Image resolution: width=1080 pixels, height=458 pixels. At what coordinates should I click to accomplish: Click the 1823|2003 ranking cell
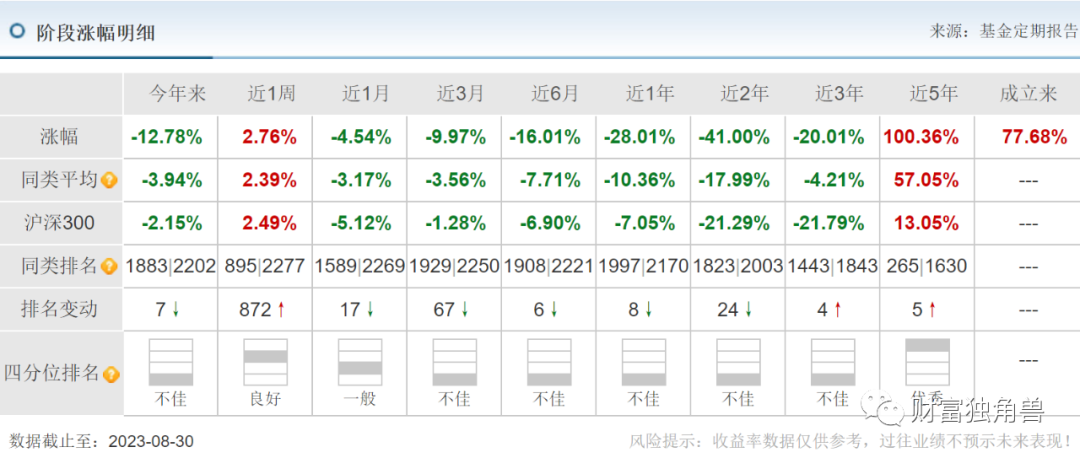(x=738, y=267)
